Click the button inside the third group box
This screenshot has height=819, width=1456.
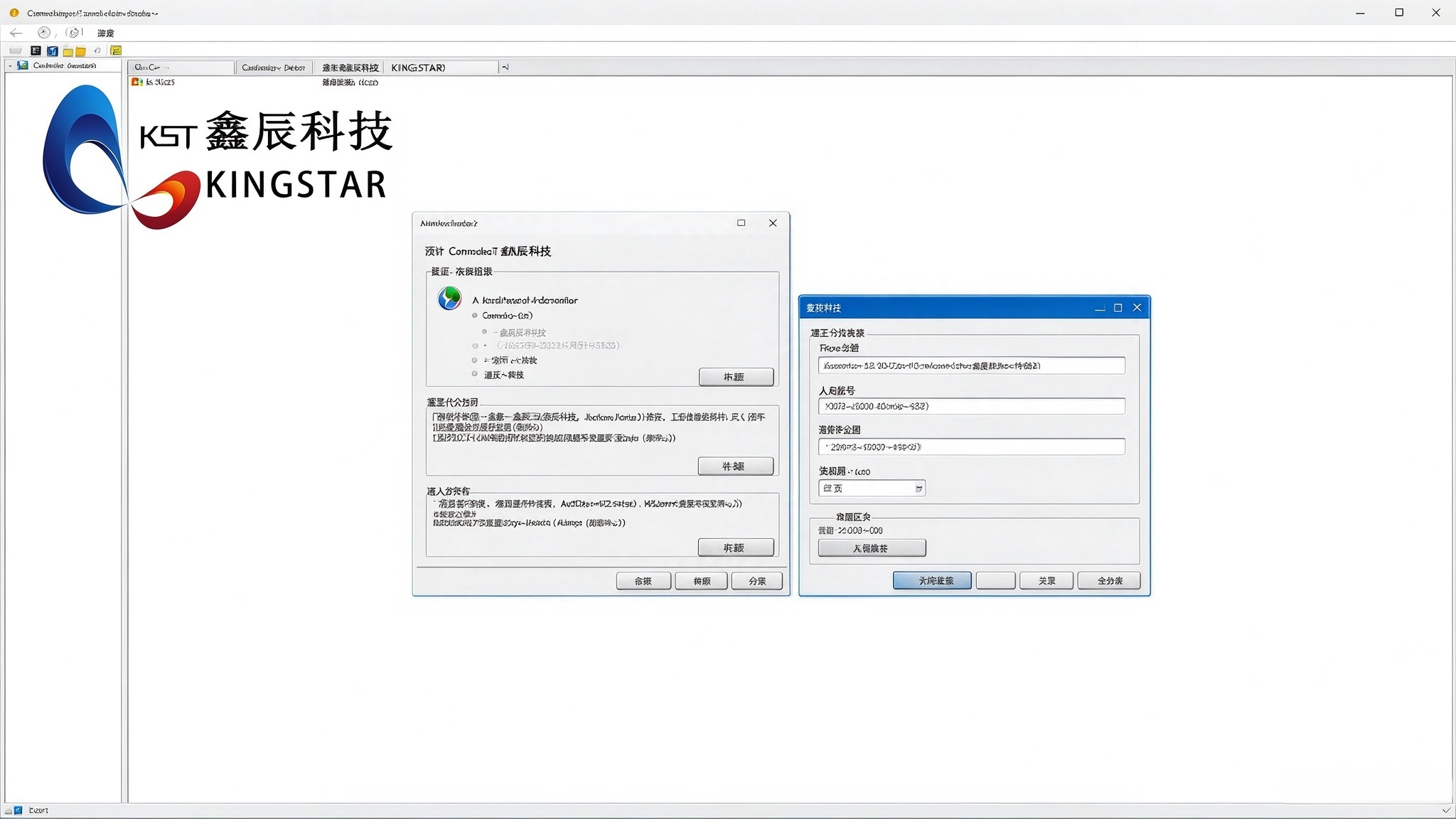click(736, 547)
